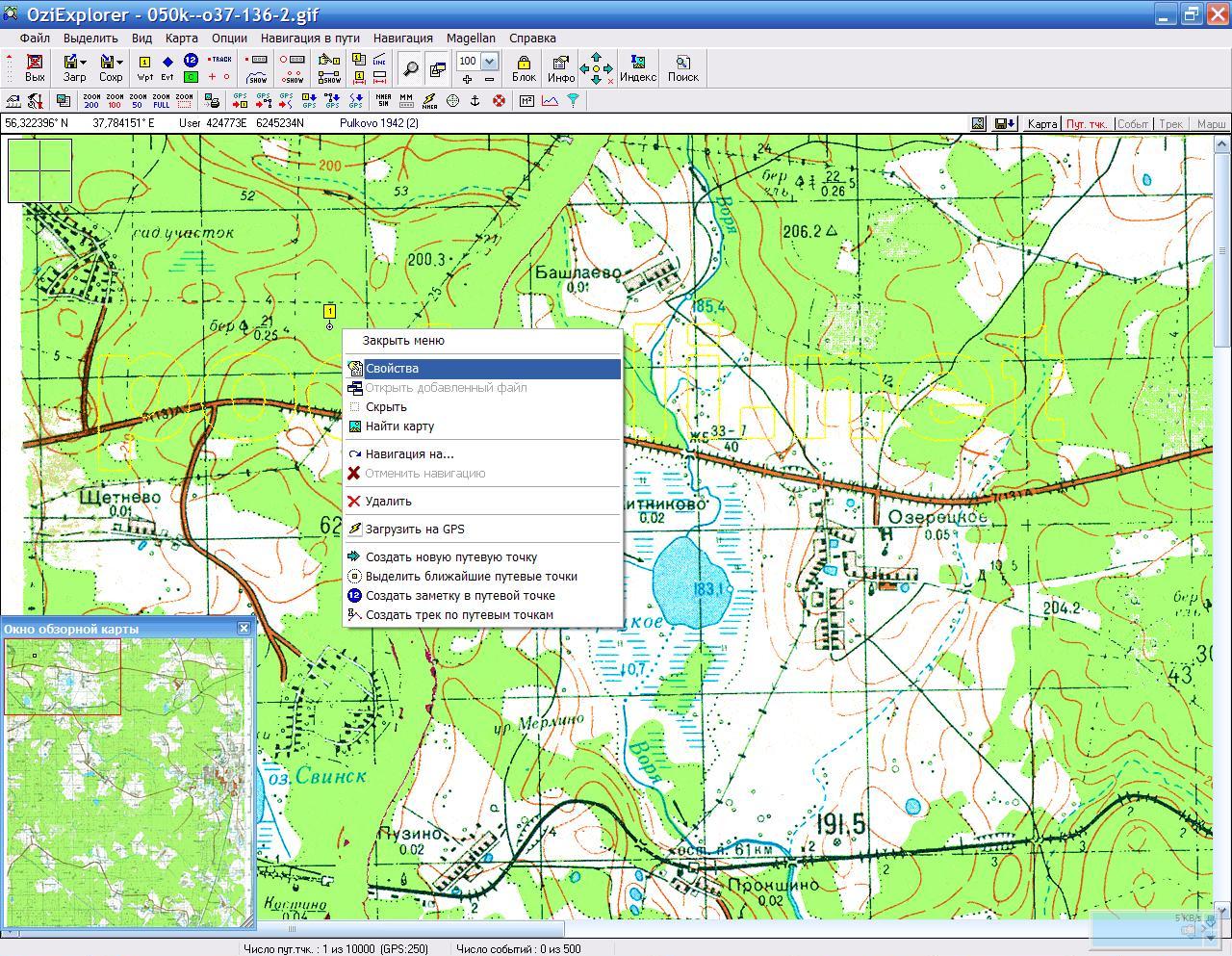Switch to the Событ tab
Screen dimensions: 1232x956
click(1133, 124)
